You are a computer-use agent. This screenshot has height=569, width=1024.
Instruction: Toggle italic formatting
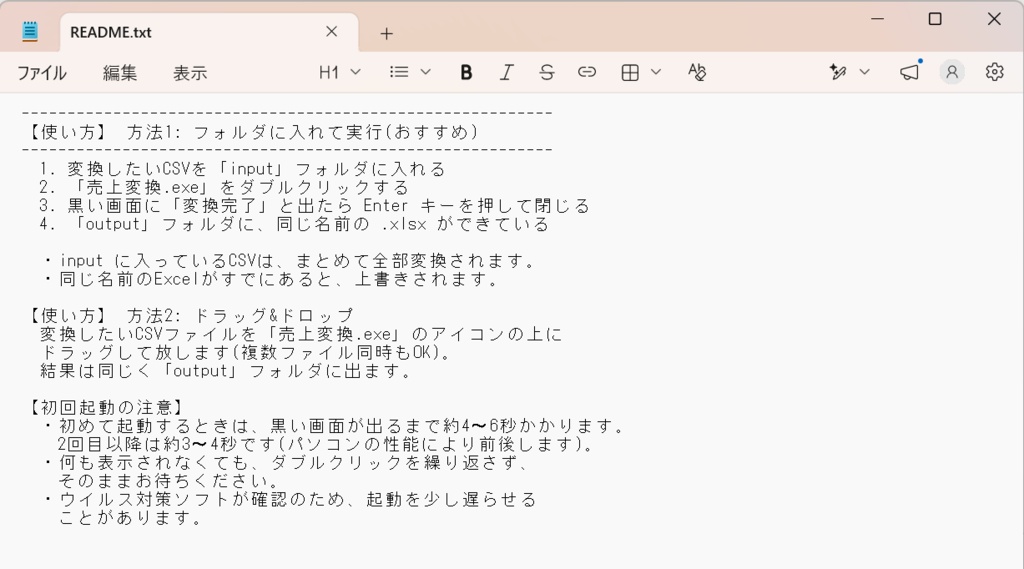pos(506,72)
